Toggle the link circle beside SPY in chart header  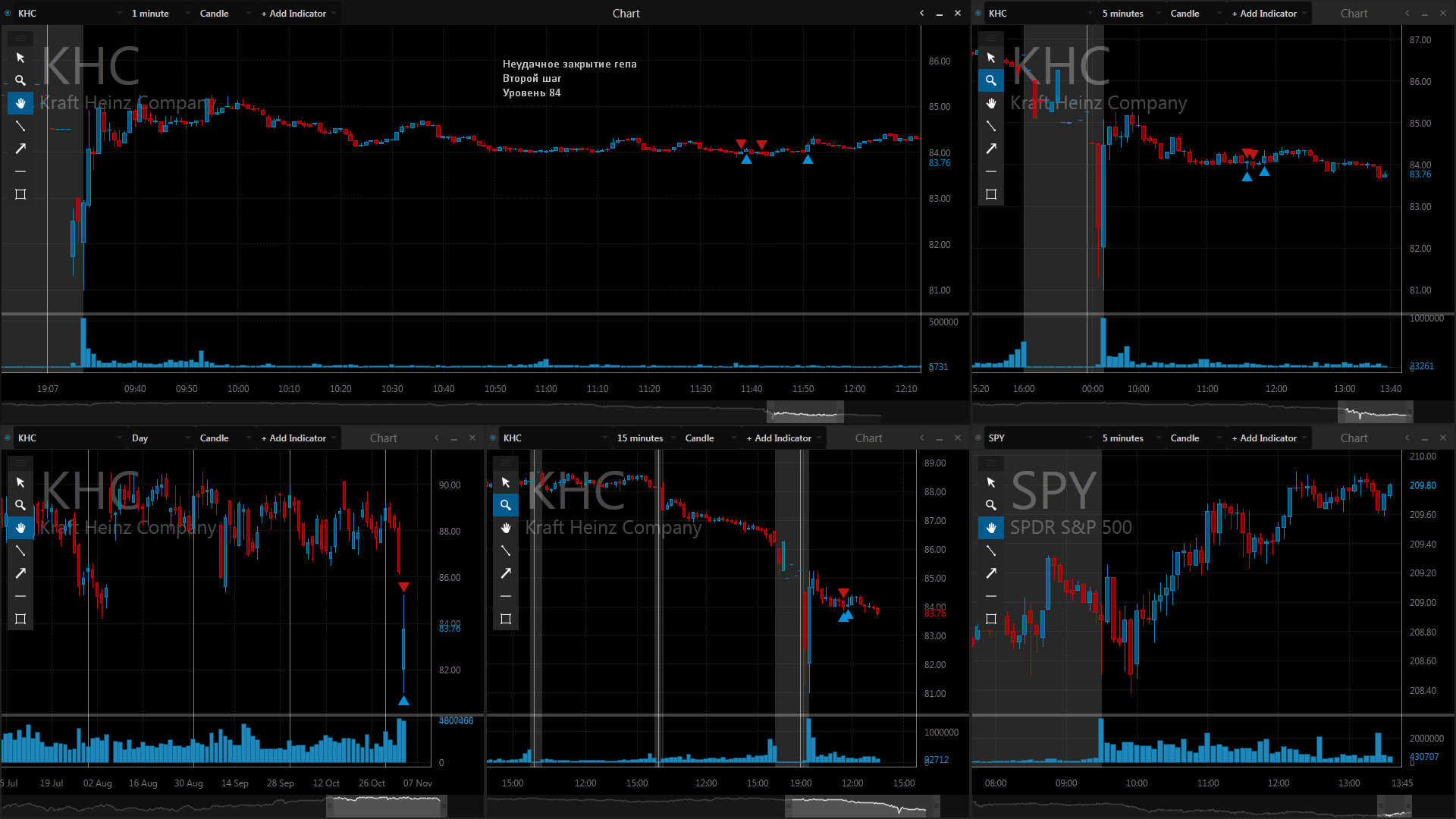tap(978, 438)
